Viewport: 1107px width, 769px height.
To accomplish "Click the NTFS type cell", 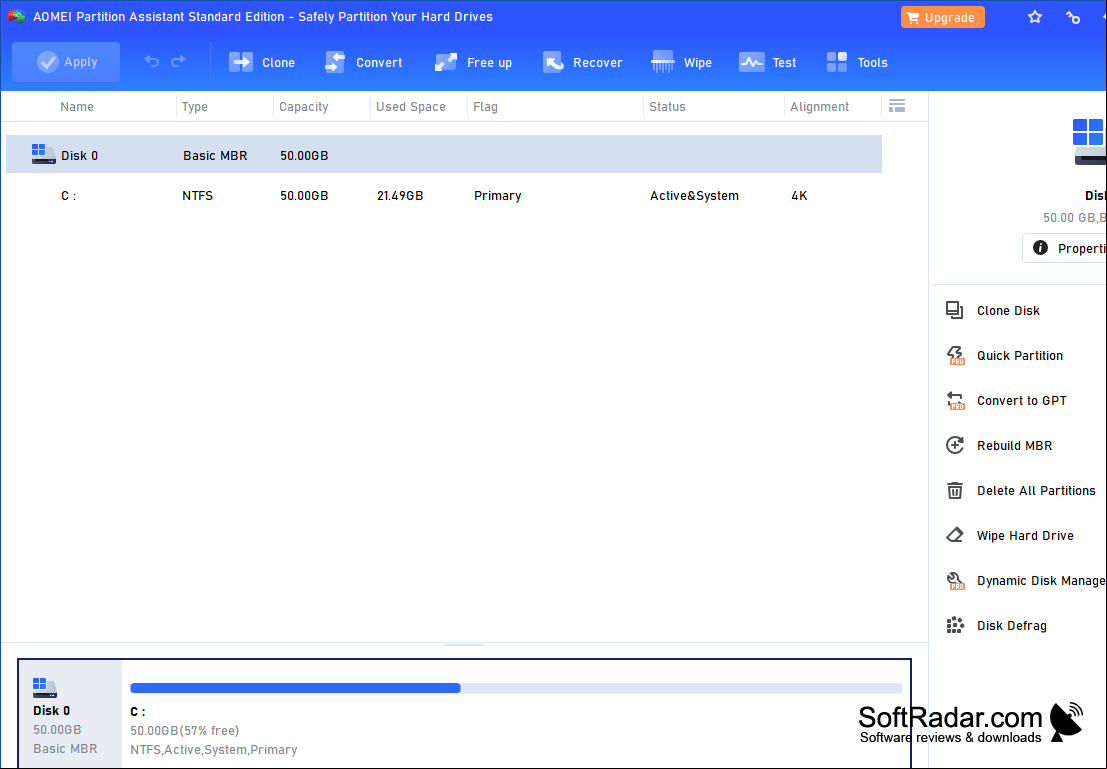I will click(x=198, y=196).
